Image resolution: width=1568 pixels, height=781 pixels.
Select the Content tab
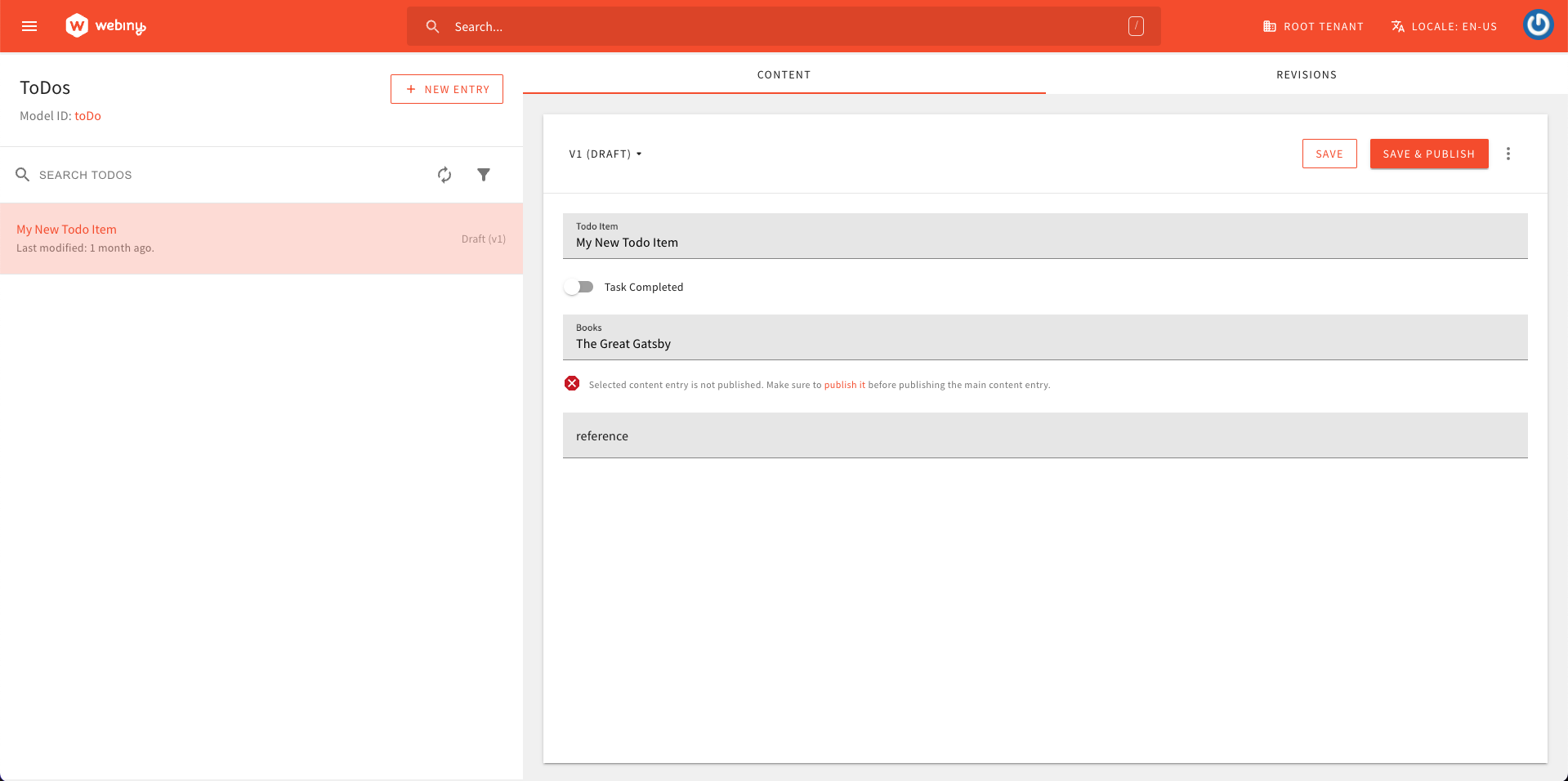pyautogui.click(x=784, y=74)
